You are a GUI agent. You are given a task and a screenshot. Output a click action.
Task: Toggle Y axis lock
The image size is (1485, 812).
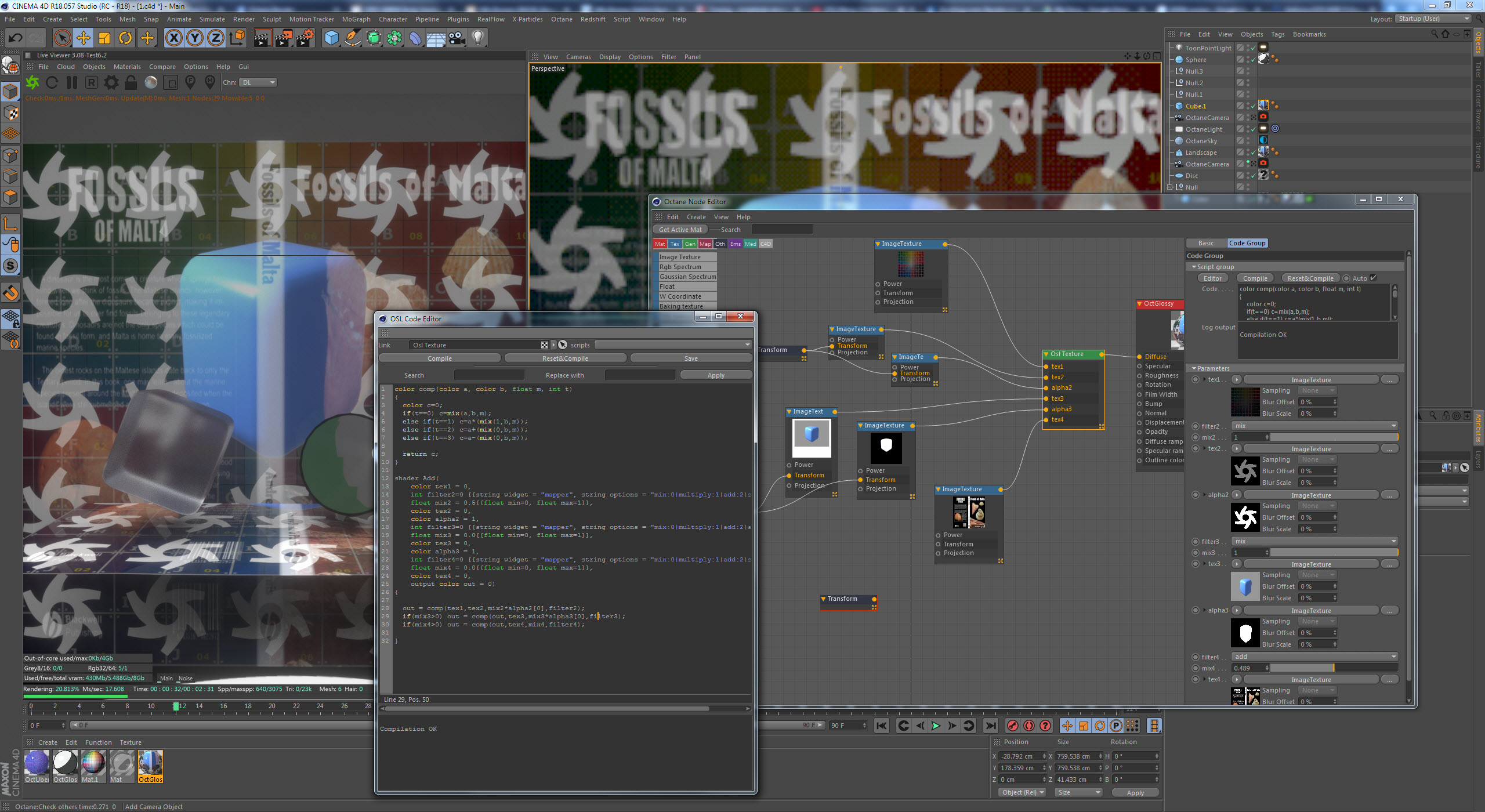[x=195, y=38]
